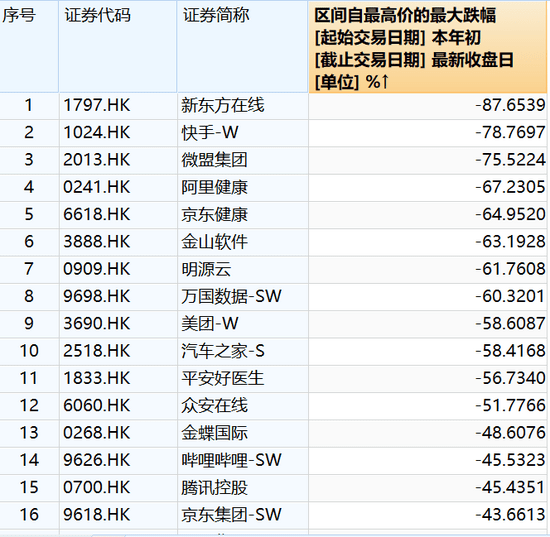Image resolution: width=550 pixels, height=537 pixels.
Task: Click the 腾讯控股 cell
Action: coord(243,488)
